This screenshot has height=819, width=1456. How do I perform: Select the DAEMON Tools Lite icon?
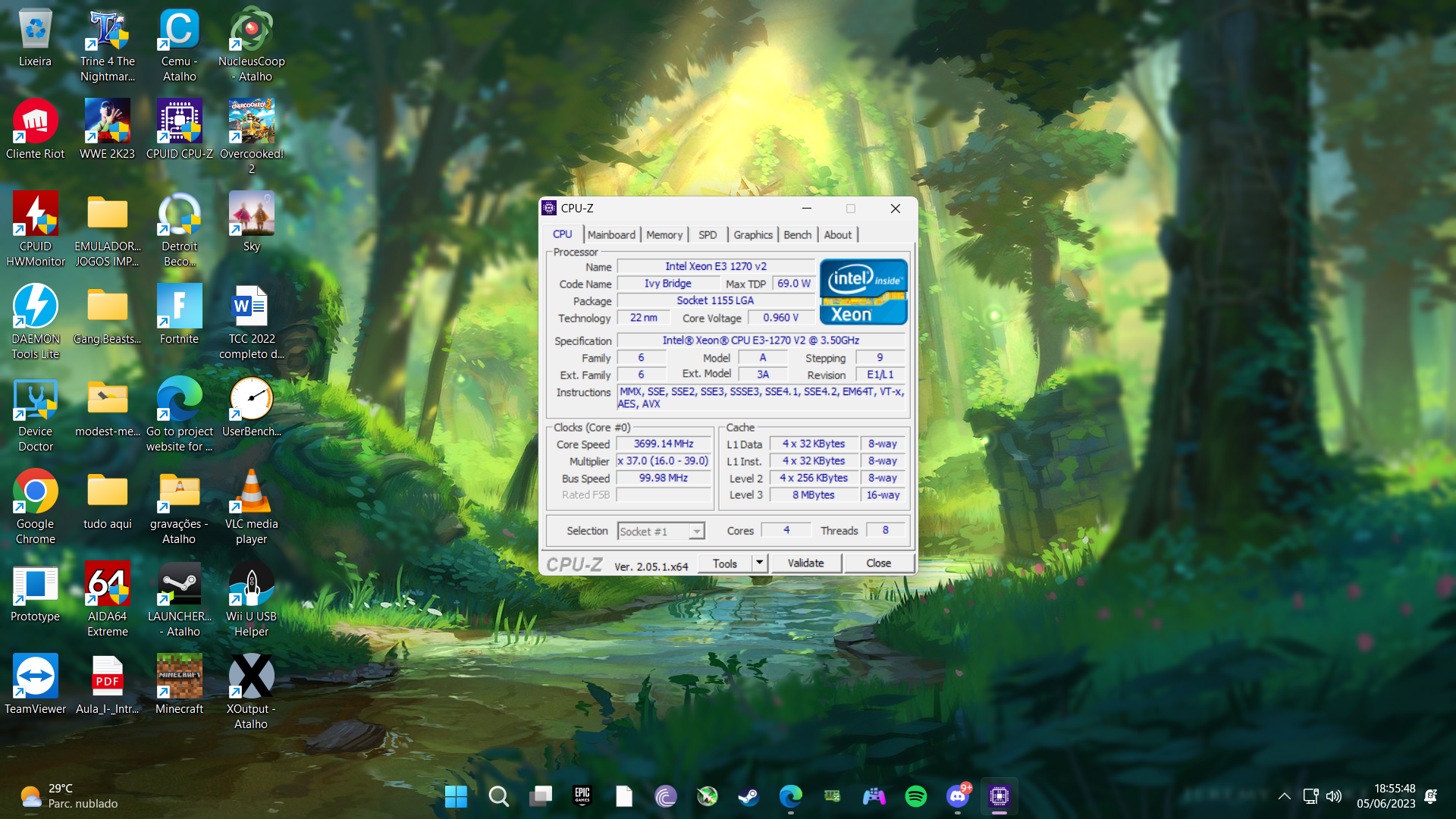pos(35,323)
